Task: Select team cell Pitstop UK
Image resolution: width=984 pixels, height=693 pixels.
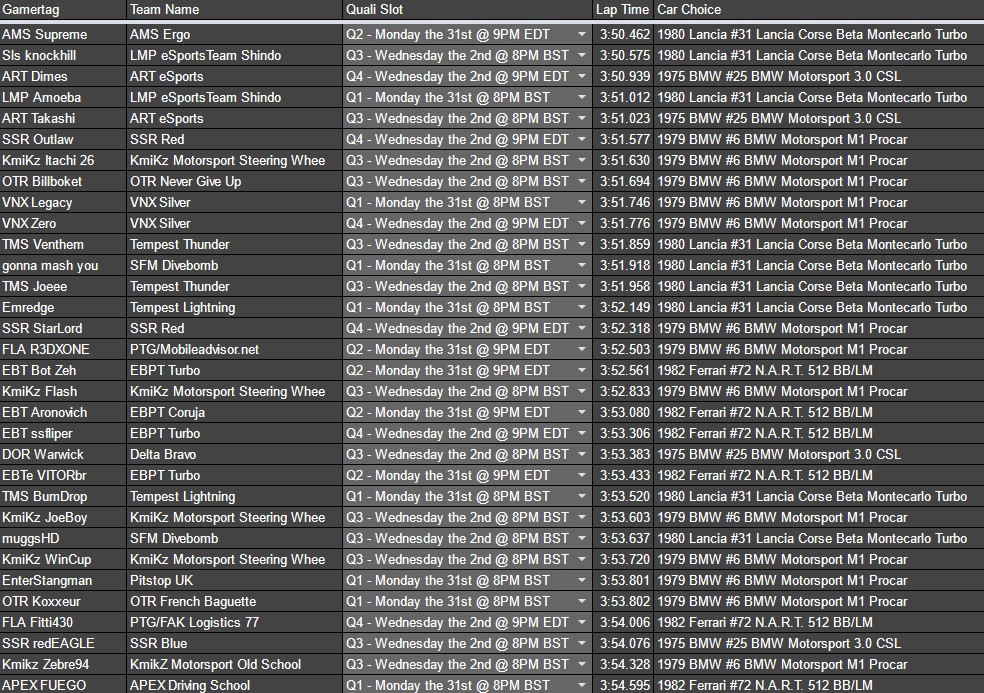Action: point(234,581)
